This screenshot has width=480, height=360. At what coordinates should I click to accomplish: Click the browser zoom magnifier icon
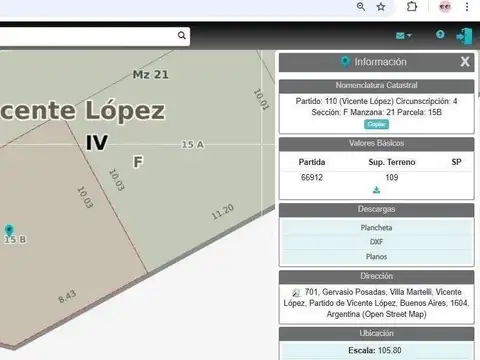pyautogui.click(x=361, y=7)
